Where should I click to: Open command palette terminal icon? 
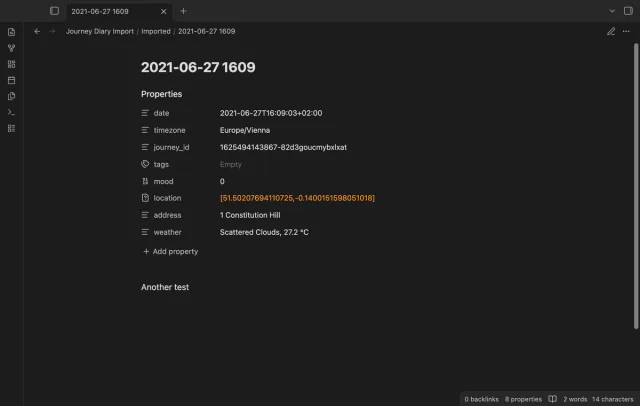11,112
